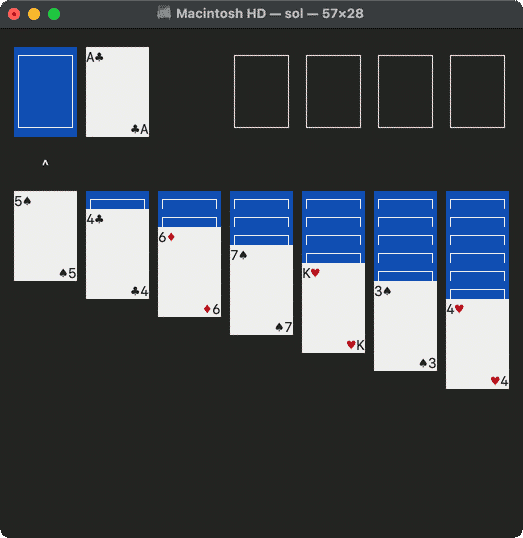The height and width of the screenshot is (538, 523).
Task: Click the first empty foundation slot
Action: [262, 92]
